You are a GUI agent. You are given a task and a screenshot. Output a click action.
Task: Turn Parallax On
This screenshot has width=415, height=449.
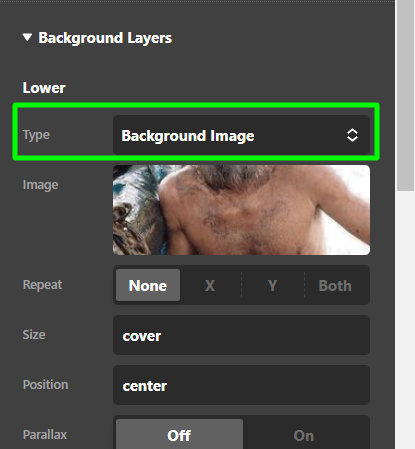[304, 435]
